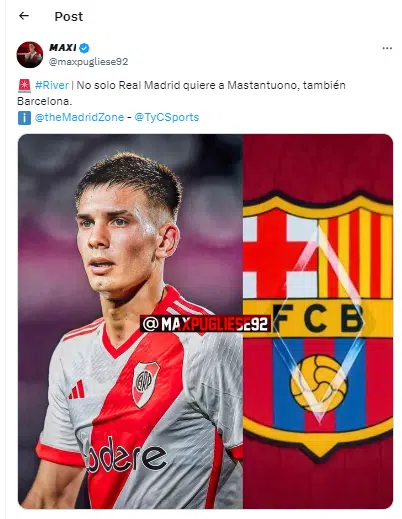Click the blue information emoji icon
Image resolution: width=402 pixels, height=519 pixels.
tap(24, 118)
